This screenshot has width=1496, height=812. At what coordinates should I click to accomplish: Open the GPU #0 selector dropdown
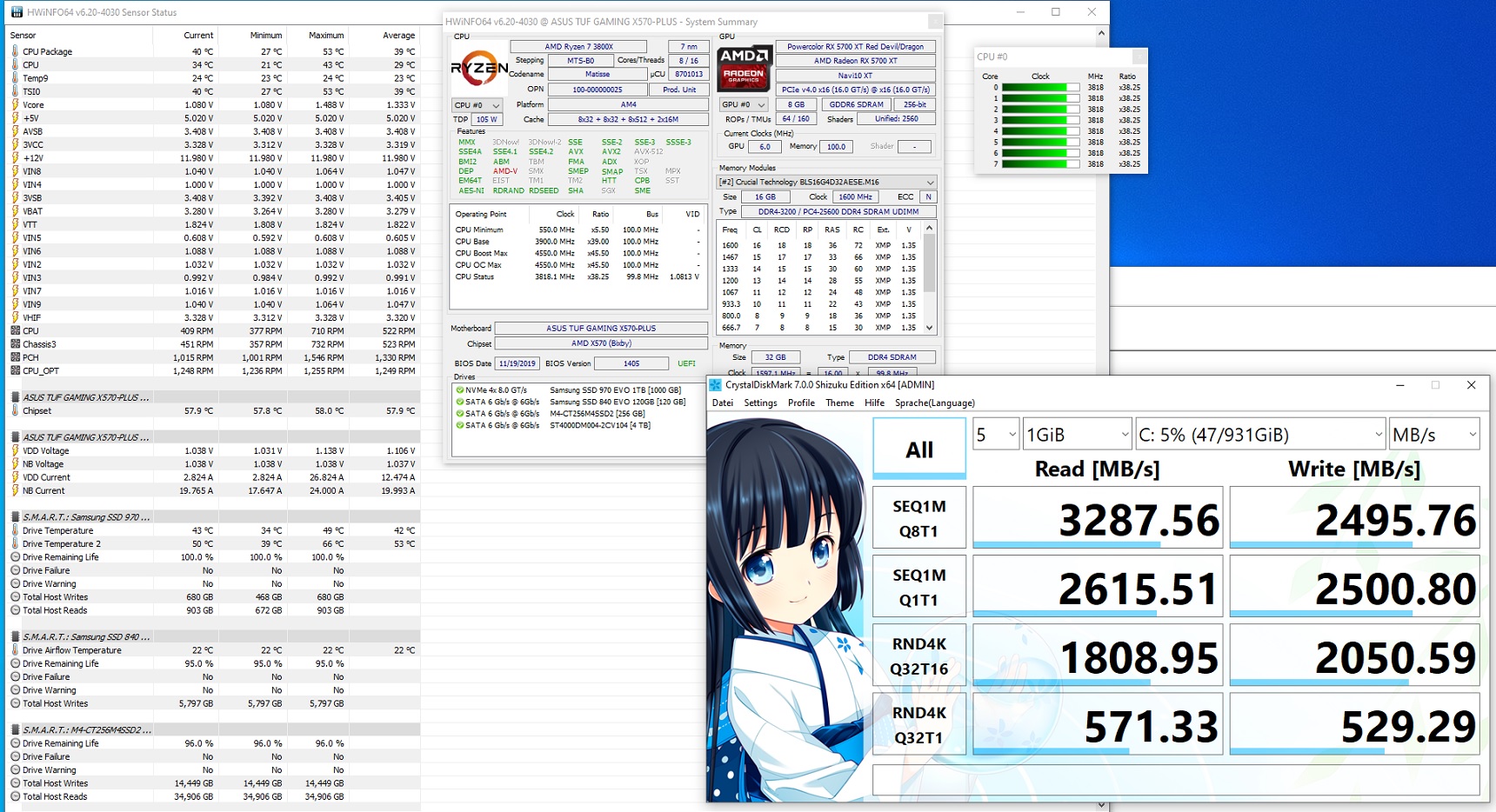point(744,104)
